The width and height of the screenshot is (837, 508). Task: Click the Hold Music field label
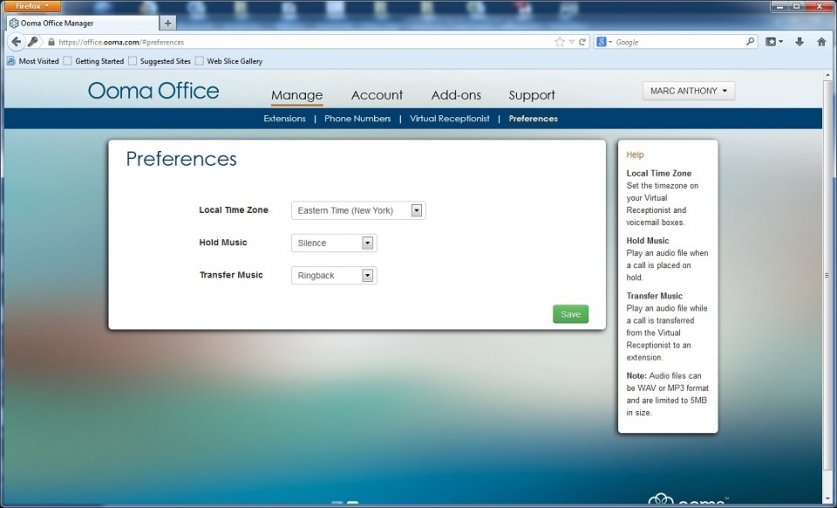(x=223, y=242)
